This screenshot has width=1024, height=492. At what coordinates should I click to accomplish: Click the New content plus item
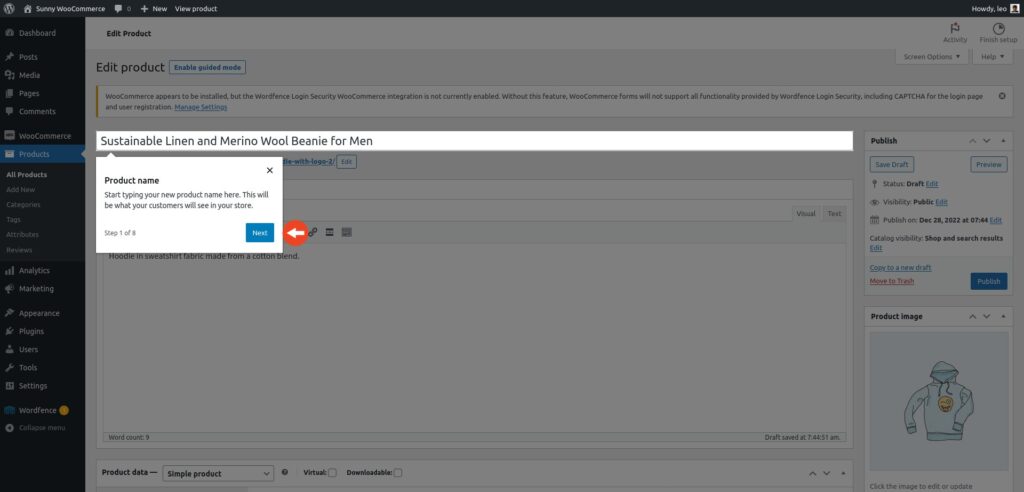coord(153,8)
